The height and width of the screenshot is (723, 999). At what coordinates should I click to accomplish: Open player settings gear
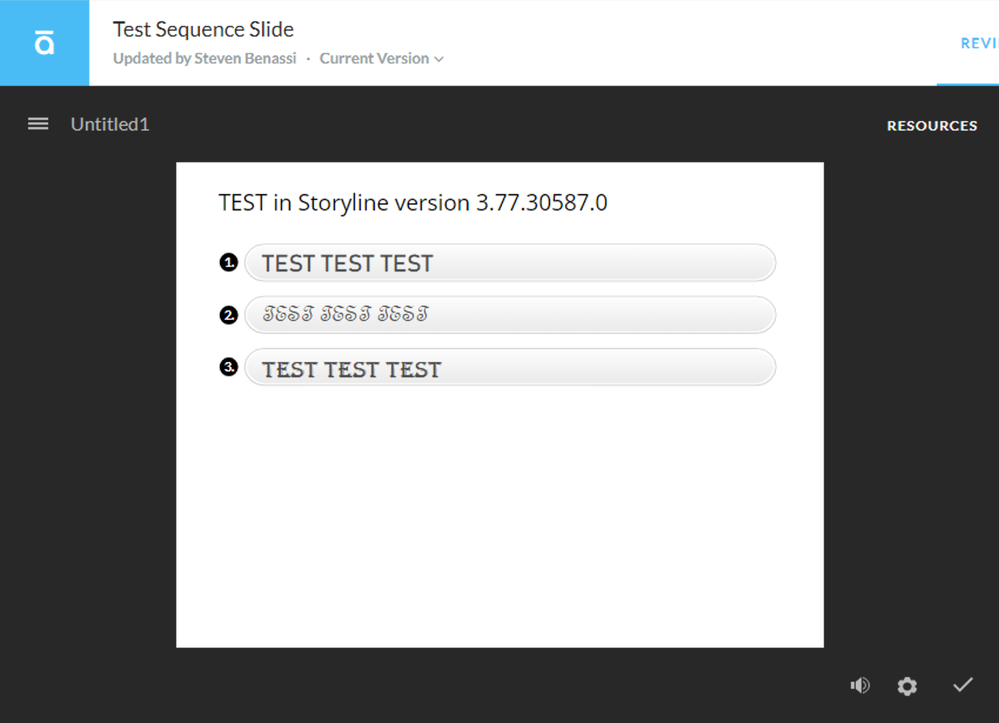907,686
